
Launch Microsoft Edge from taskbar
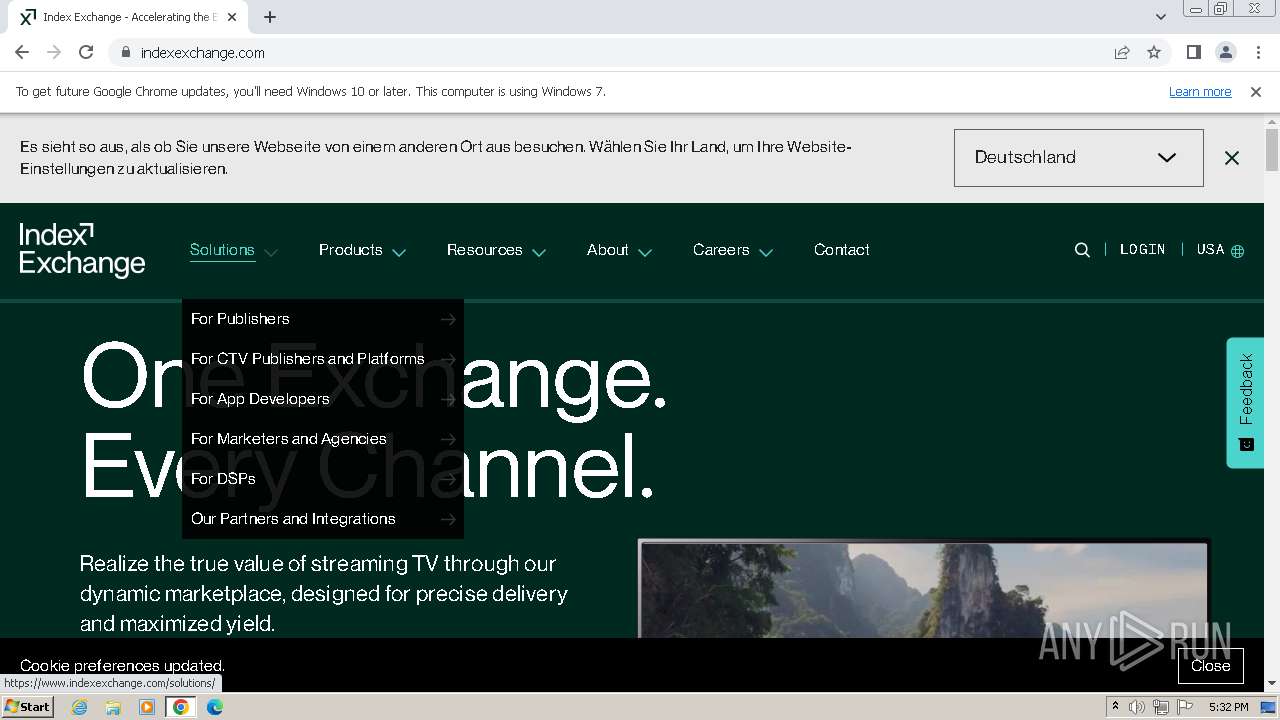click(215, 707)
